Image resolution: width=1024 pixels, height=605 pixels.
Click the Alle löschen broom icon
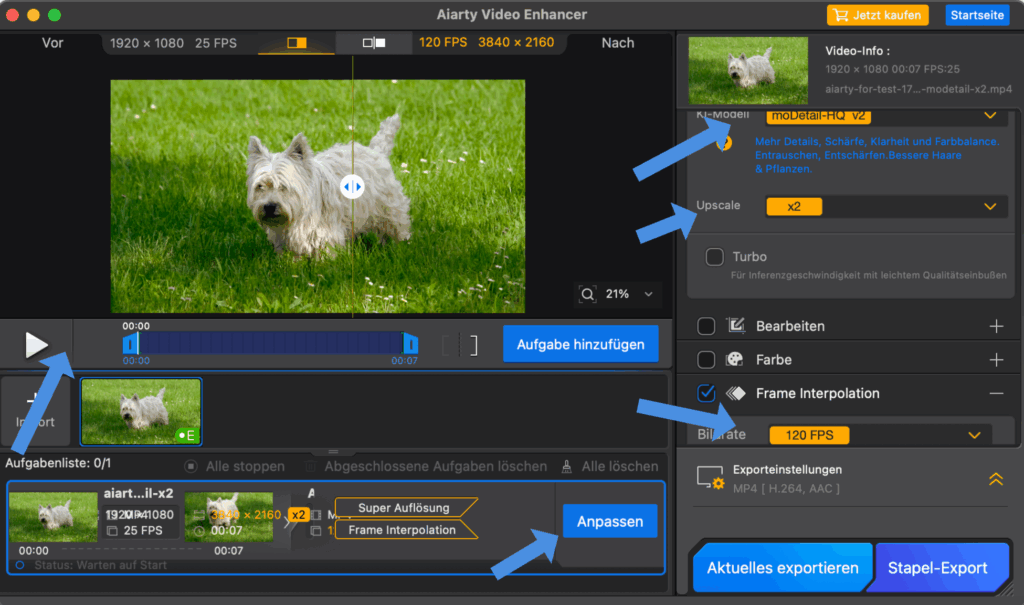(x=567, y=466)
